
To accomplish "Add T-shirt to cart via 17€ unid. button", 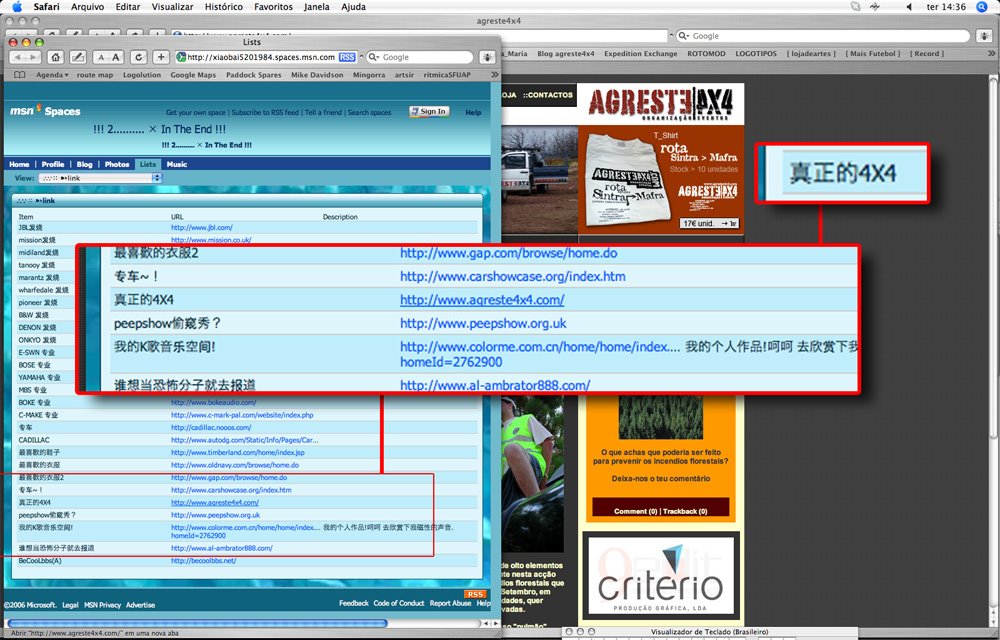I will [x=709, y=223].
